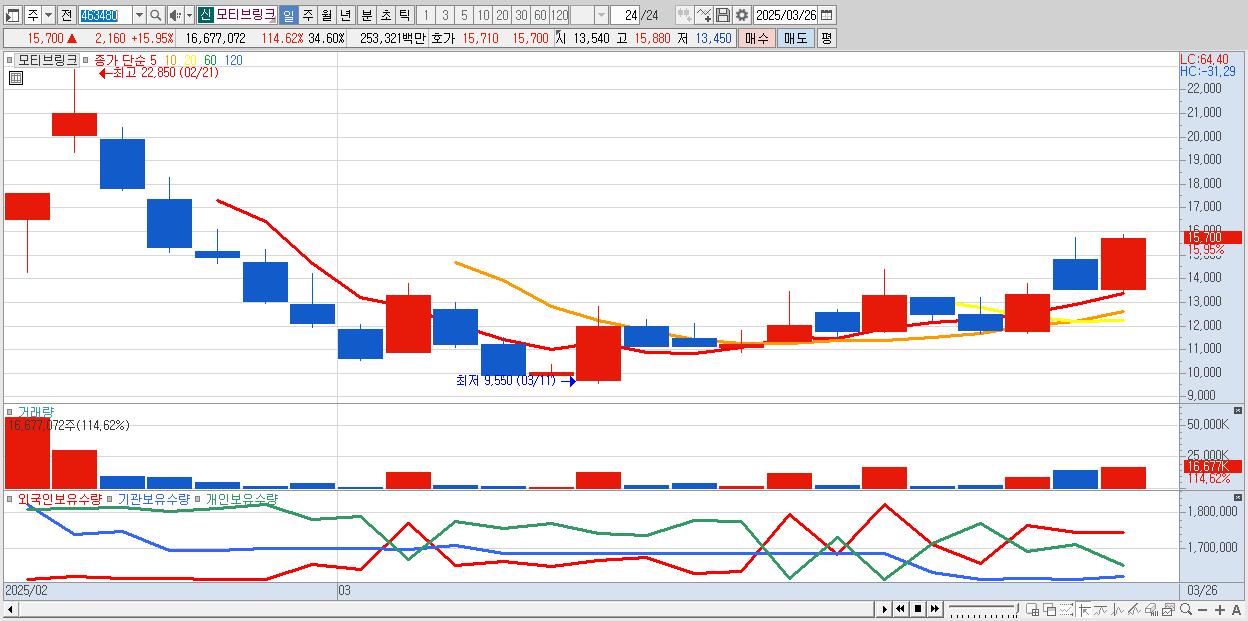Screen dimensions: 1248x621
Task: Click the save chart floppy icon
Action: pyautogui.click(x=722, y=15)
